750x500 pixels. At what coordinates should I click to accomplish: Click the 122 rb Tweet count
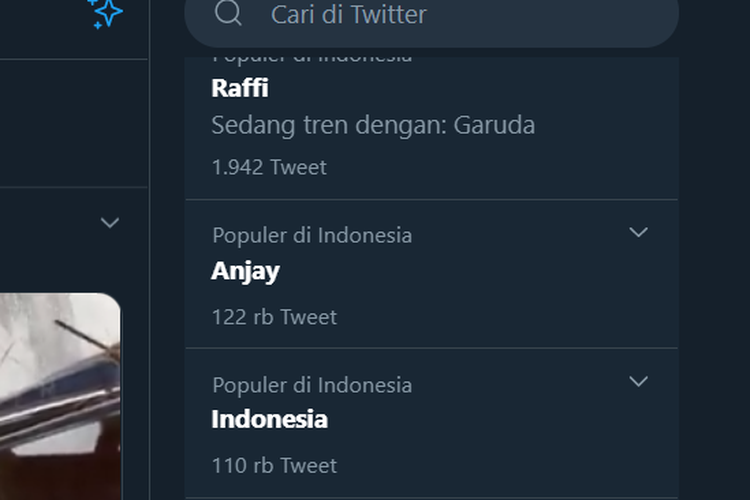(x=274, y=317)
